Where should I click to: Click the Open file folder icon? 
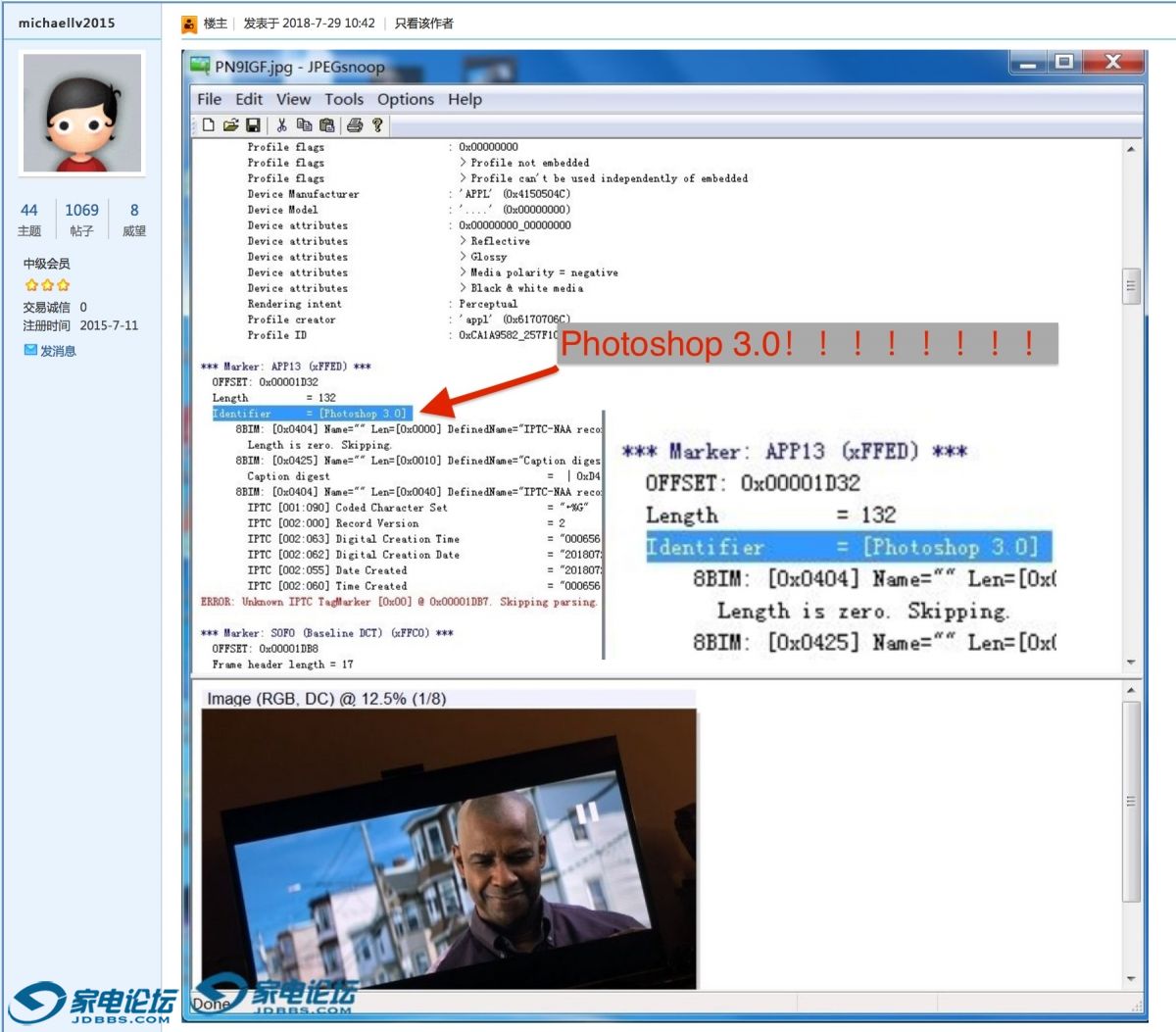click(x=230, y=125)
